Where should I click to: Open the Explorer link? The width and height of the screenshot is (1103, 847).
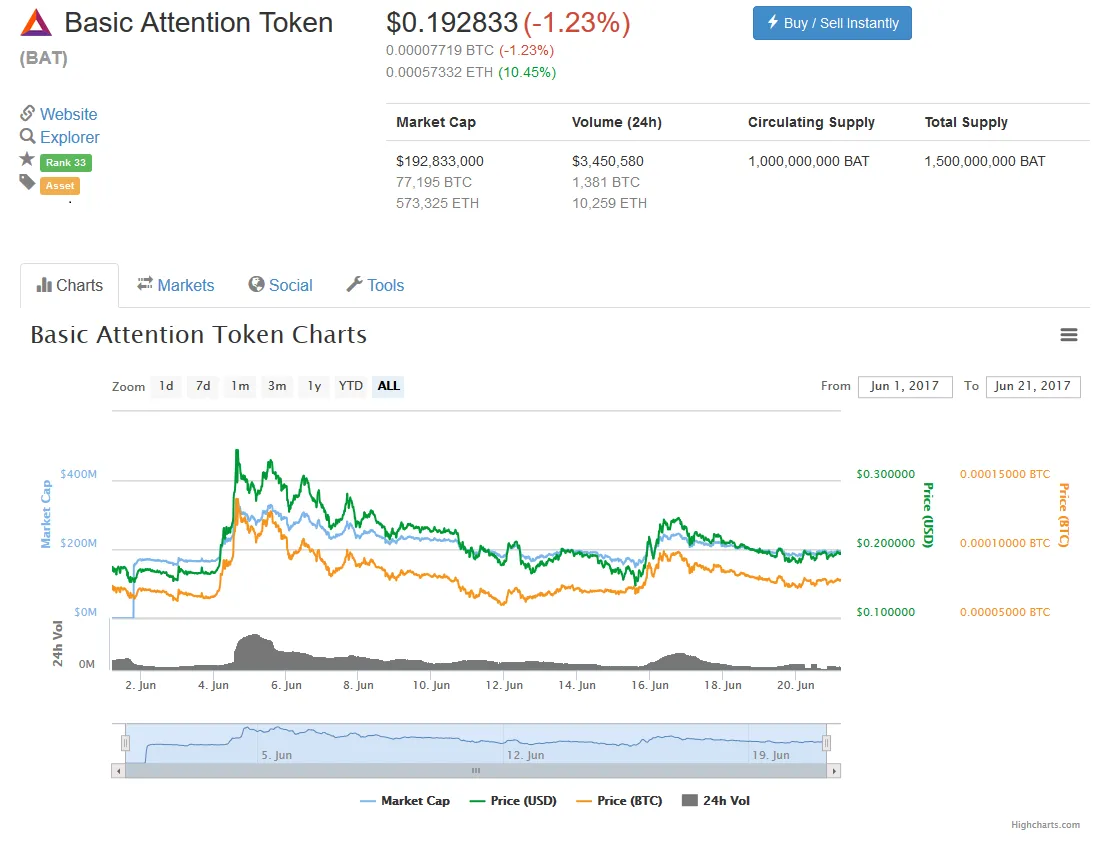pyautogui.click(x=70, y=137)
